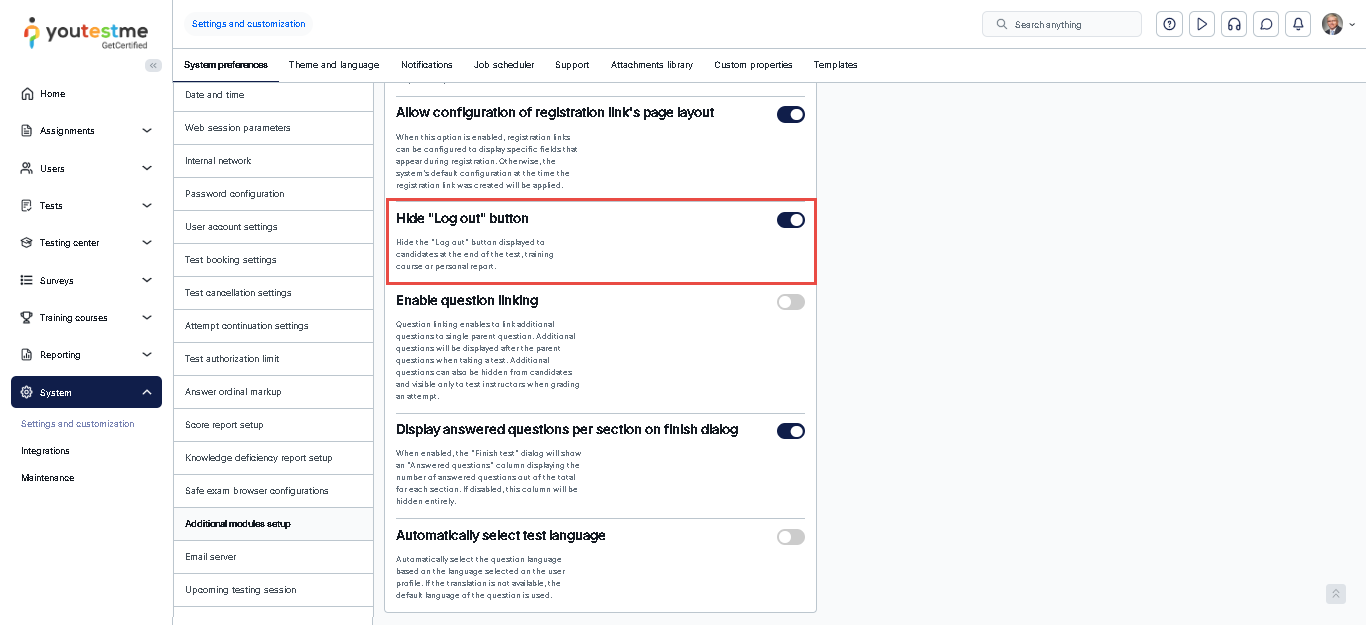Open the Job scheduler tab
1366x625 pixels.
(x=504, y=65)
